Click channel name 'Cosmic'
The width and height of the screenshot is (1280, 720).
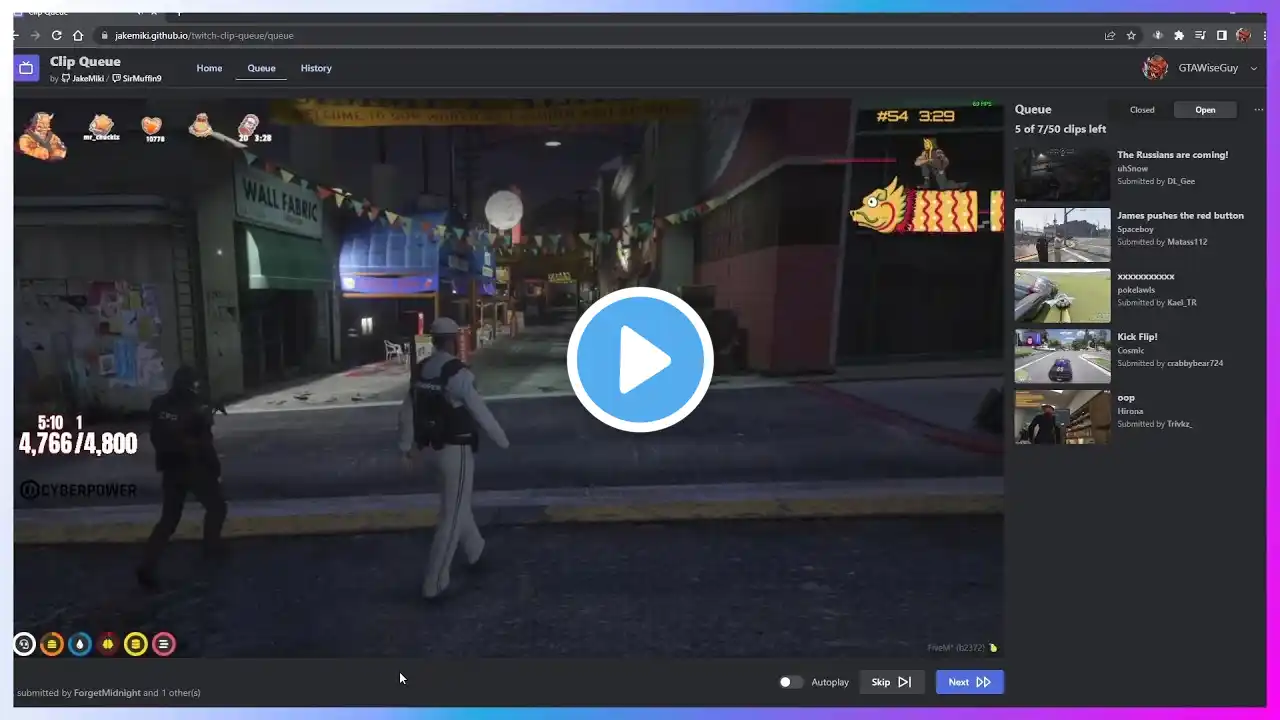click(1131, 351)
